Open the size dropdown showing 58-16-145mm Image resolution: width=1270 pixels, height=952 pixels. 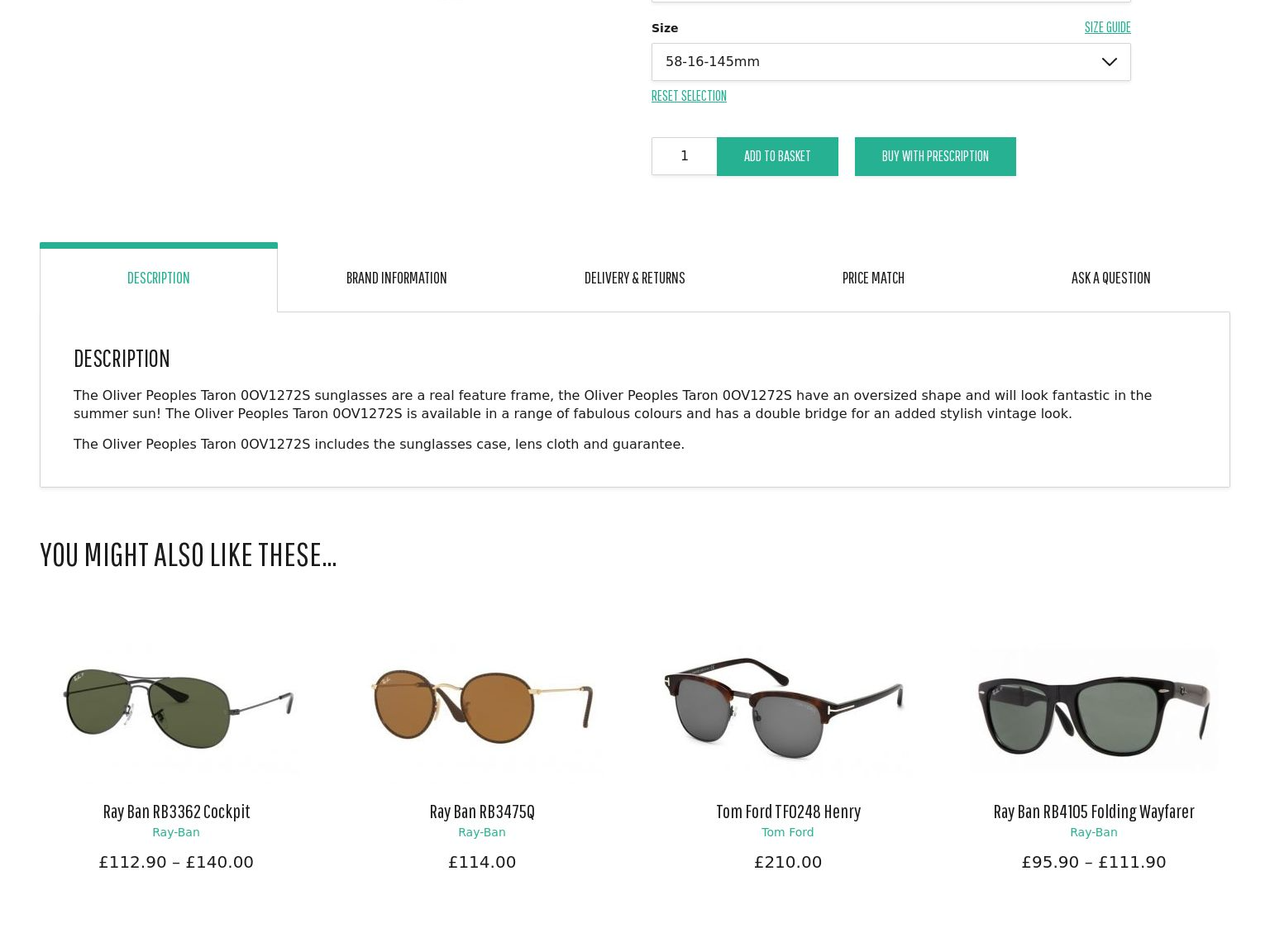point(890,62)
